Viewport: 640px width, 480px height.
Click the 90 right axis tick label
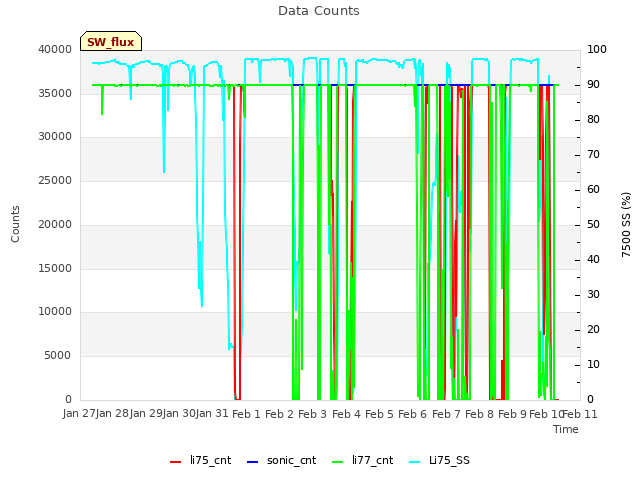pyautogui.click(x=593, y=84)
